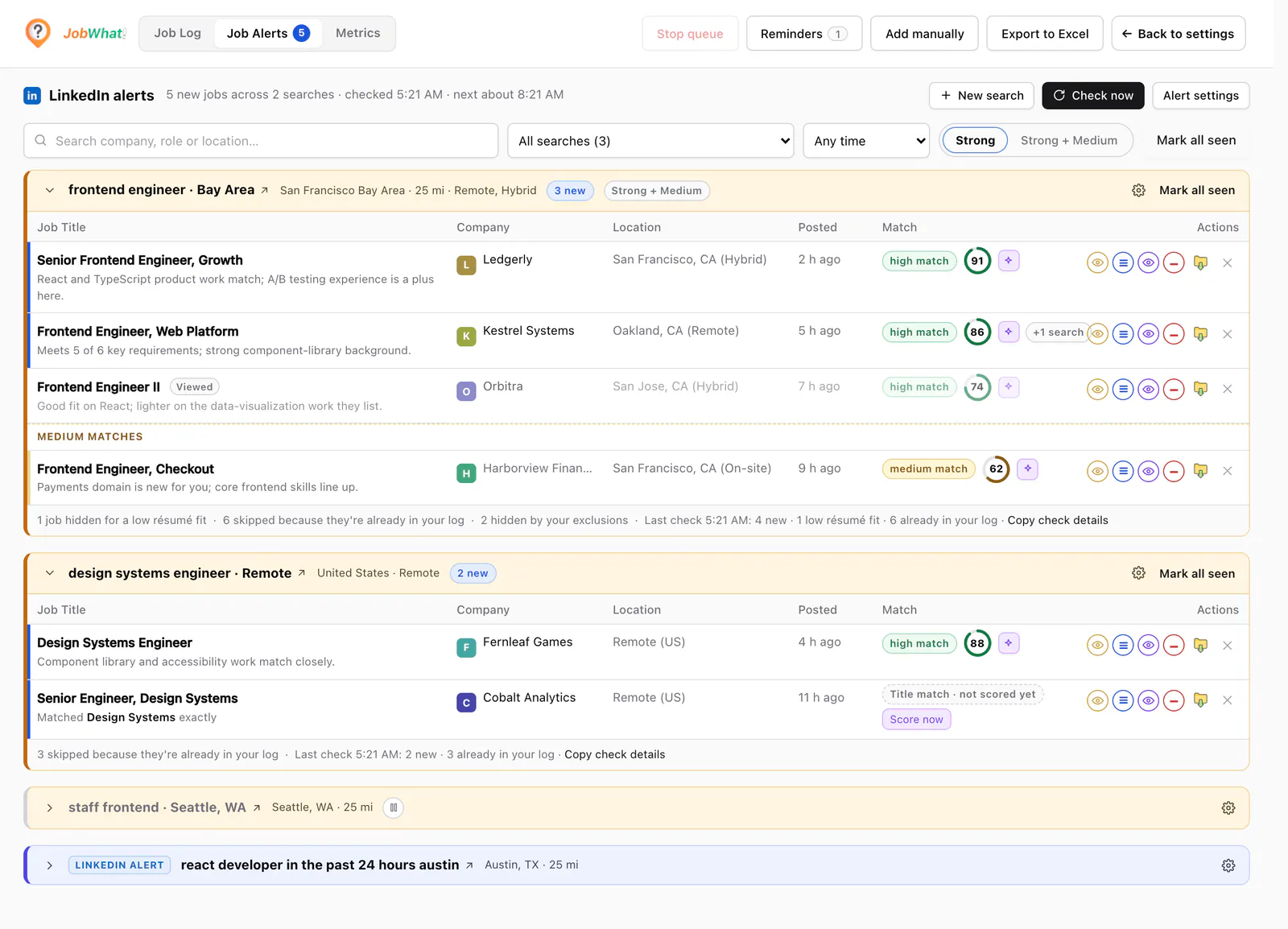This screenshot has width=1288, height=929.
Task: Click Score now for Cobalt Analytics job
Action: pyautogui.click(x=916, y=720)
